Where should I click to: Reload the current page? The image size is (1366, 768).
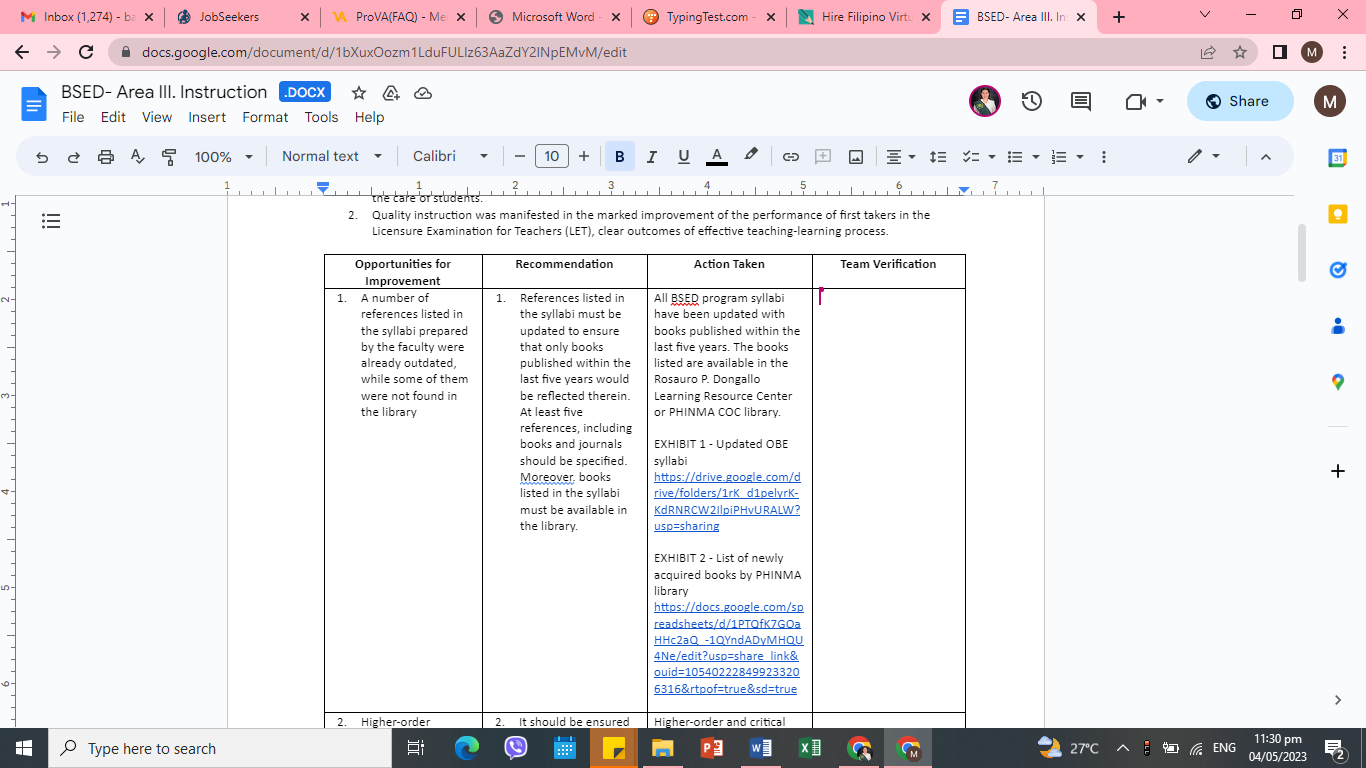pos(86,52)
